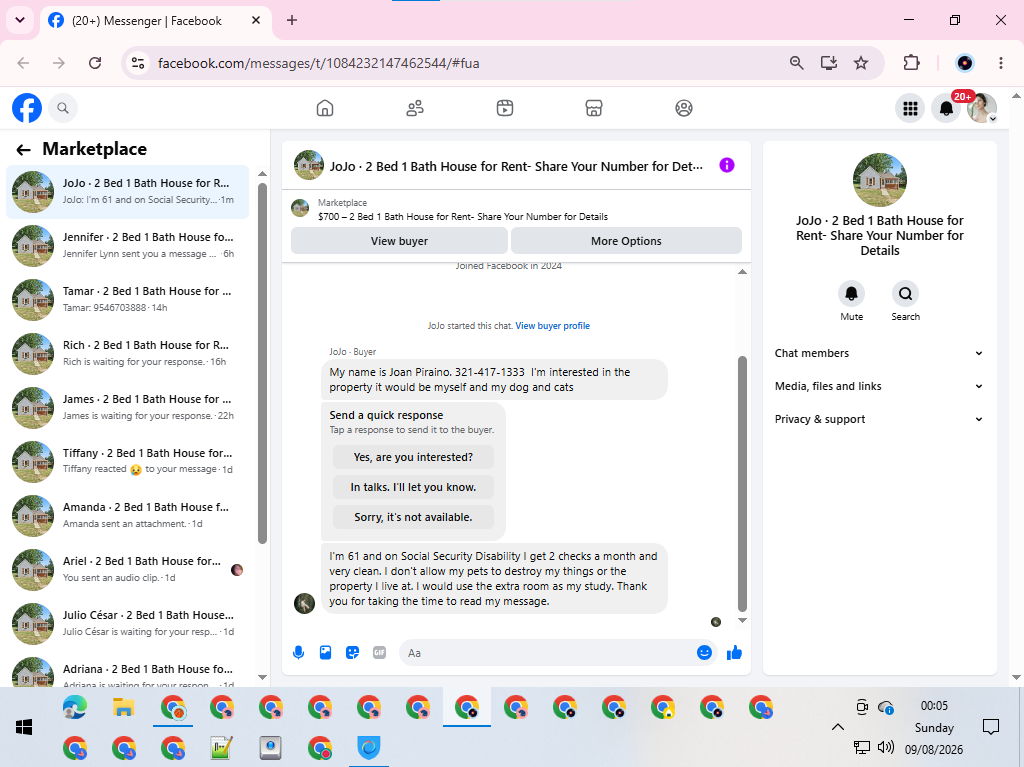Open conversation info purple icon
Image resolution: width=1024 pixels, height=767 pixels.
[x=727, y=165]
